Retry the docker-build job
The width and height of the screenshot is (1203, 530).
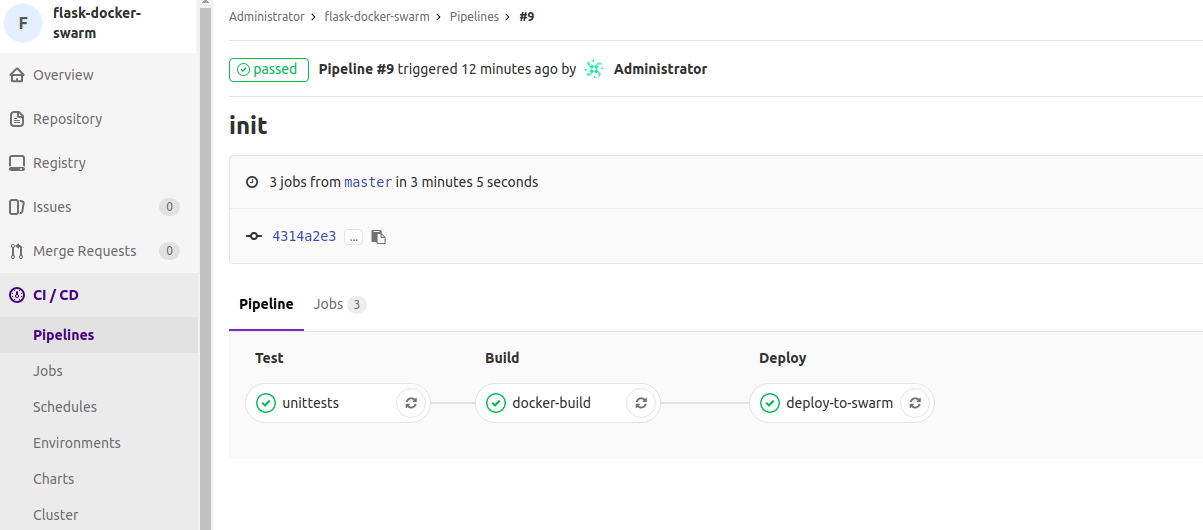click(x=641, y=403)
